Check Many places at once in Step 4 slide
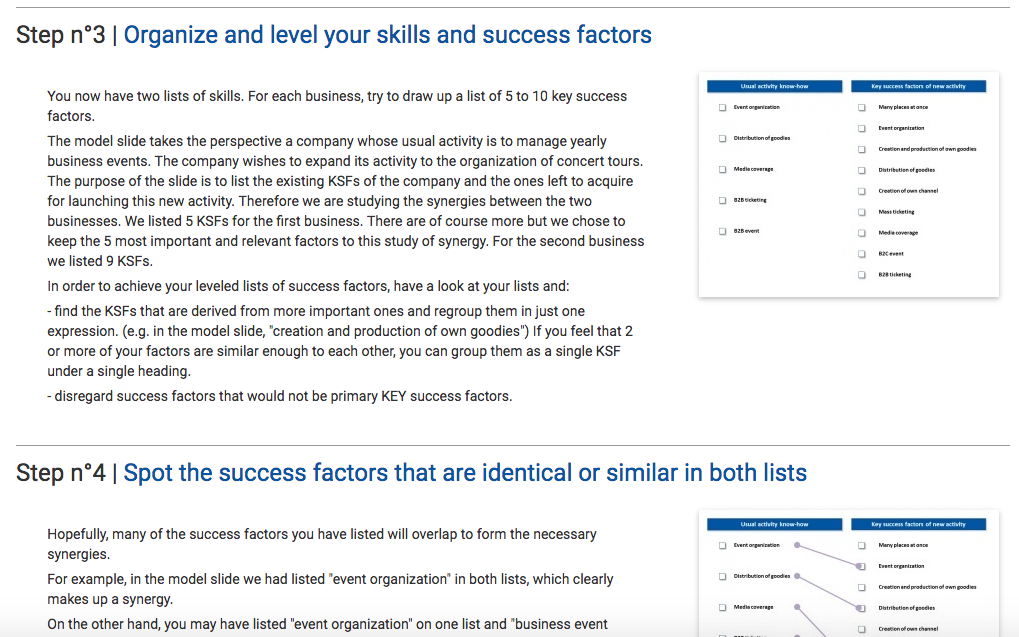 point(862,545)
